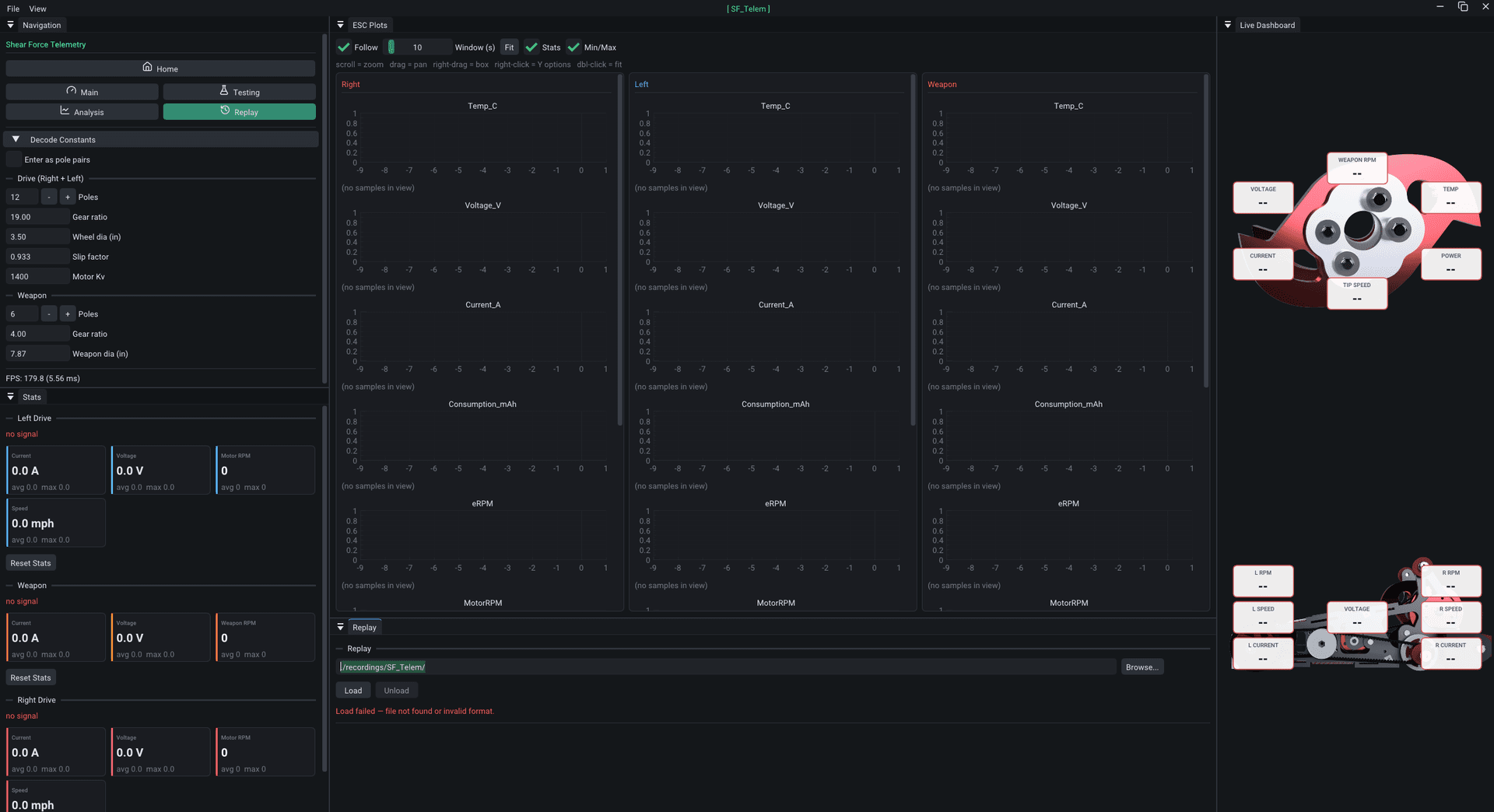Click the TIP SPEED dashboard card
The height and width of the screenshot is (812, 1494).
click(1357, 293)
